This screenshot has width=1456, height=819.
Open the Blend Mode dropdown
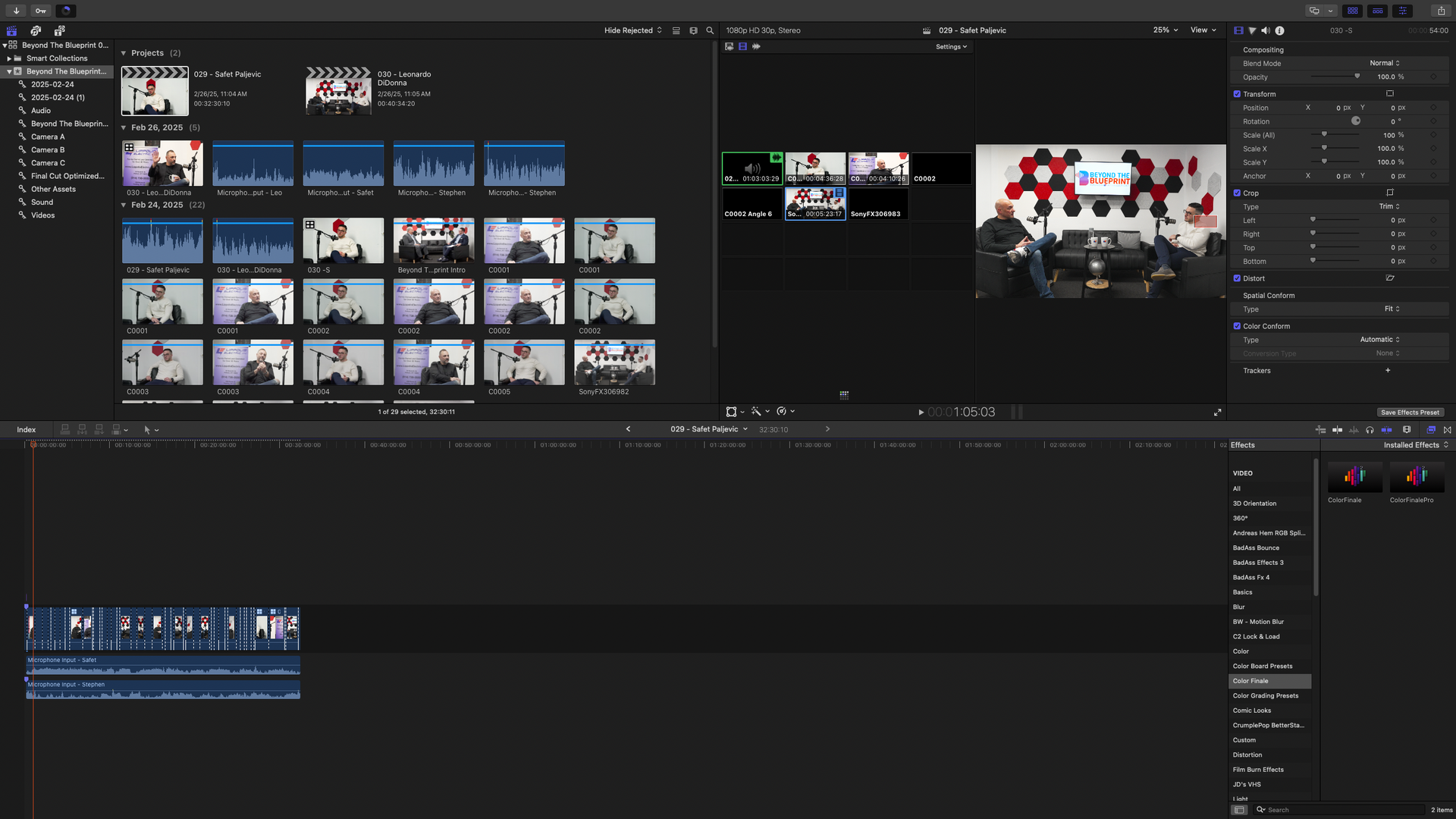pos(1385,63)
